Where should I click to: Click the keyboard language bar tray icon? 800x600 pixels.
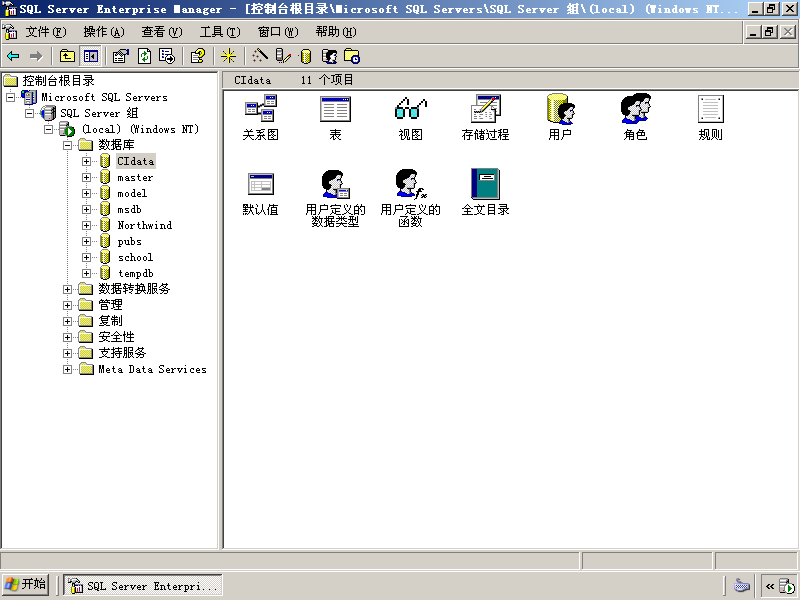[742, 586]
